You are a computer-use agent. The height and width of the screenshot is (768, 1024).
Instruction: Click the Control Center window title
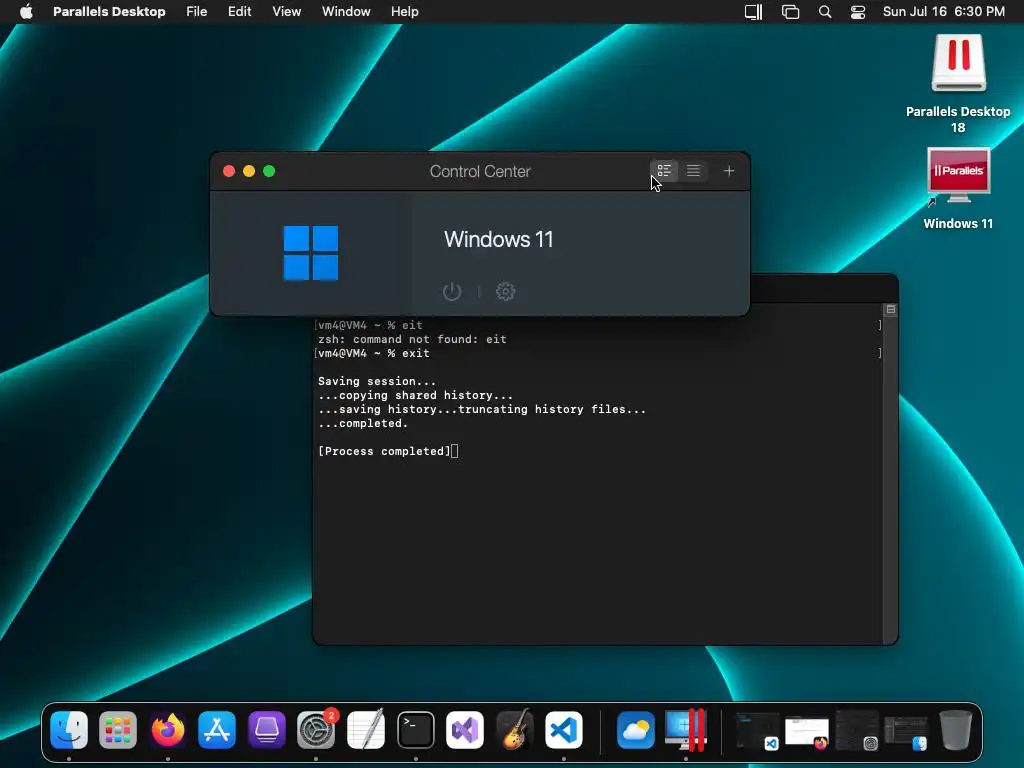[480, 171]
